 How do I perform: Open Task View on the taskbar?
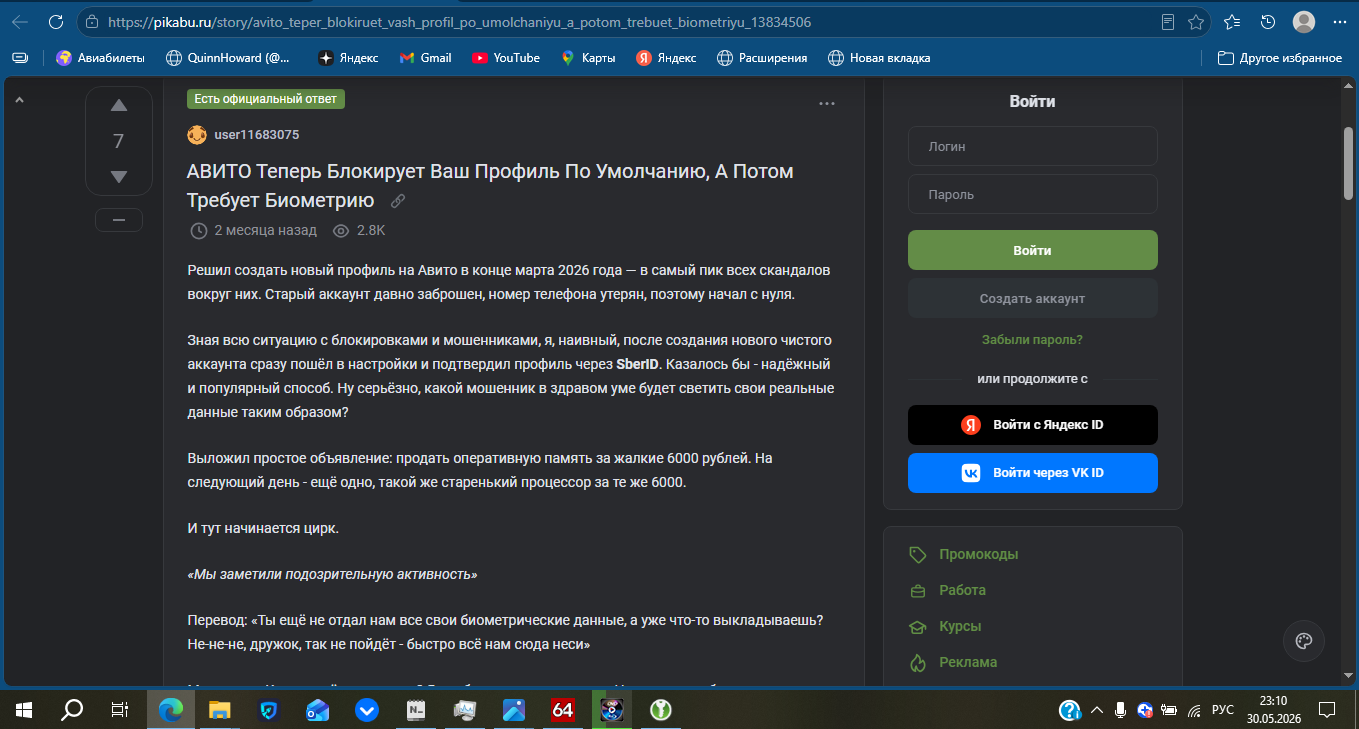click(x=119, y=710)
